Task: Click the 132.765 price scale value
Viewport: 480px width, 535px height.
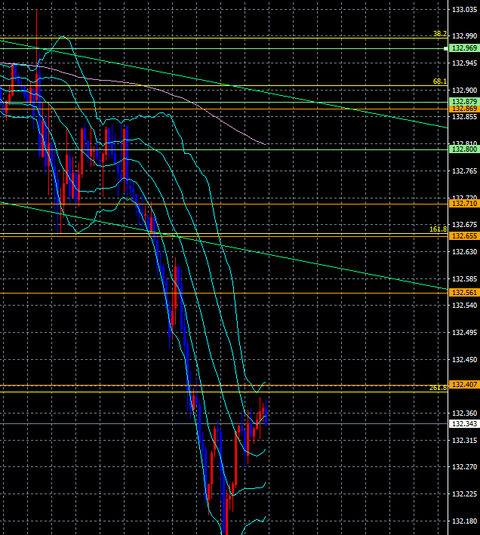Action: coord(465,171)
